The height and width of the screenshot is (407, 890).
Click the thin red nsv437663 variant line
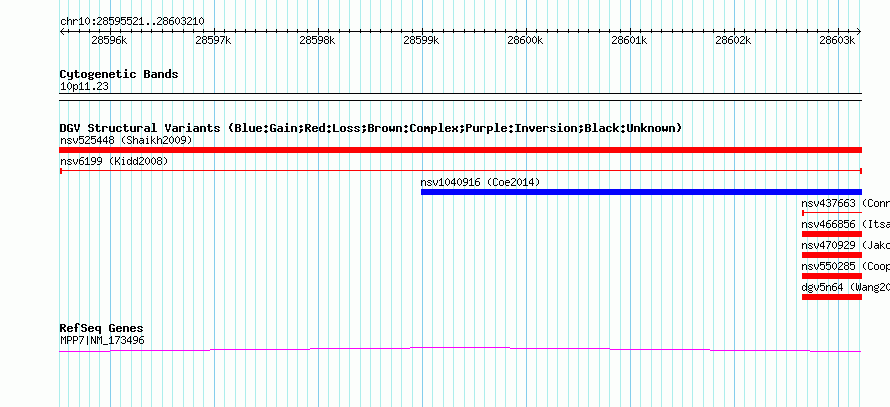click(832, 213)
